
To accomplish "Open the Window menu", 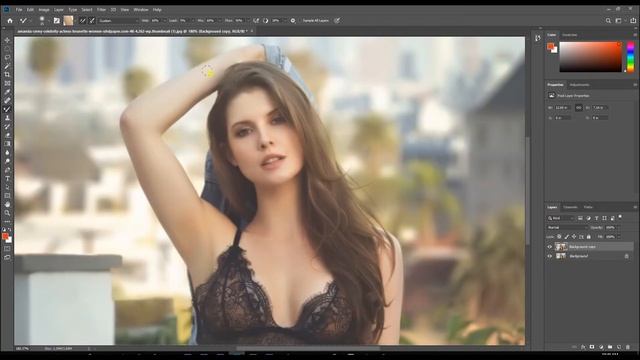I will [x=141, y=9].
